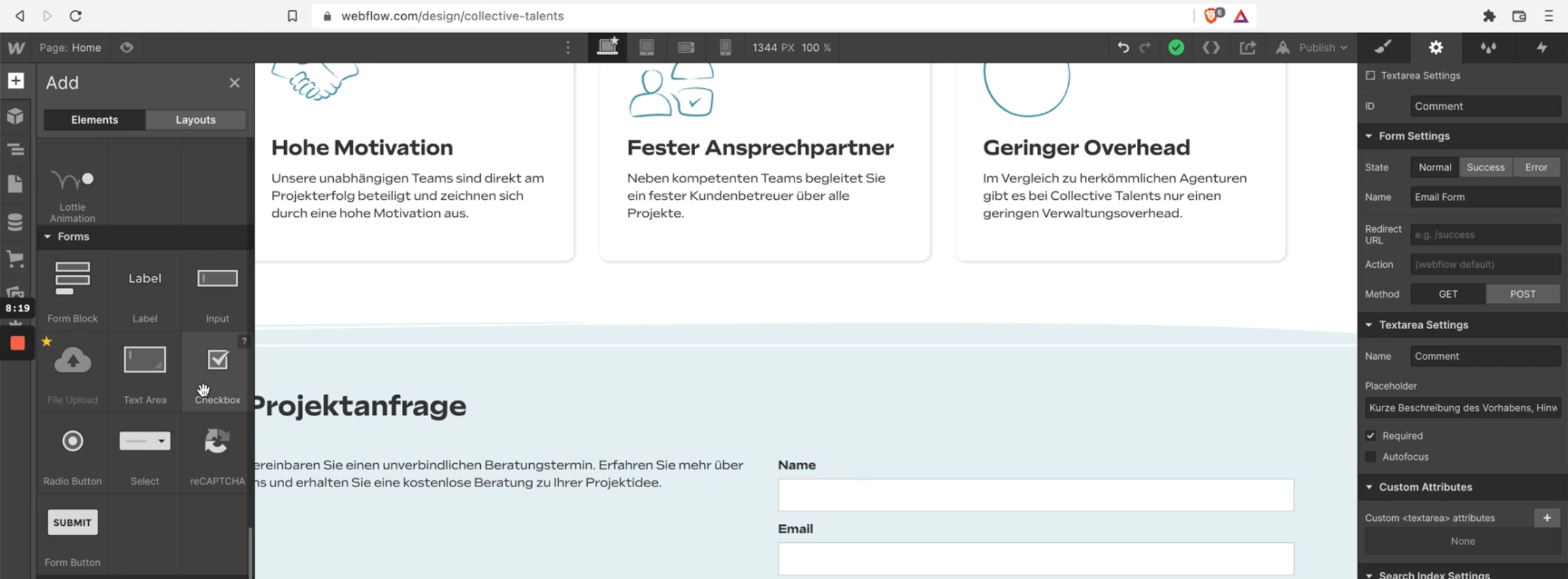The height and width of the screenshot is (579, 1568).
Task: Add an Input element
Action: [x=217, y=291]
